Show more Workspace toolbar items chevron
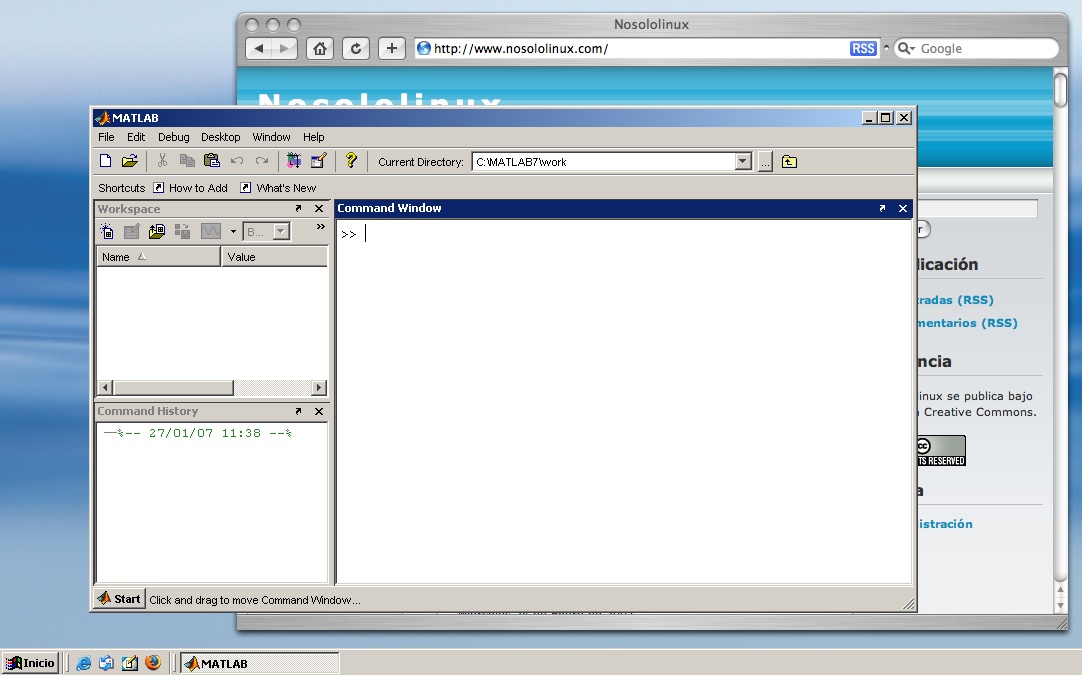This screenshot has width=1082, height=675. pos(321,226)
